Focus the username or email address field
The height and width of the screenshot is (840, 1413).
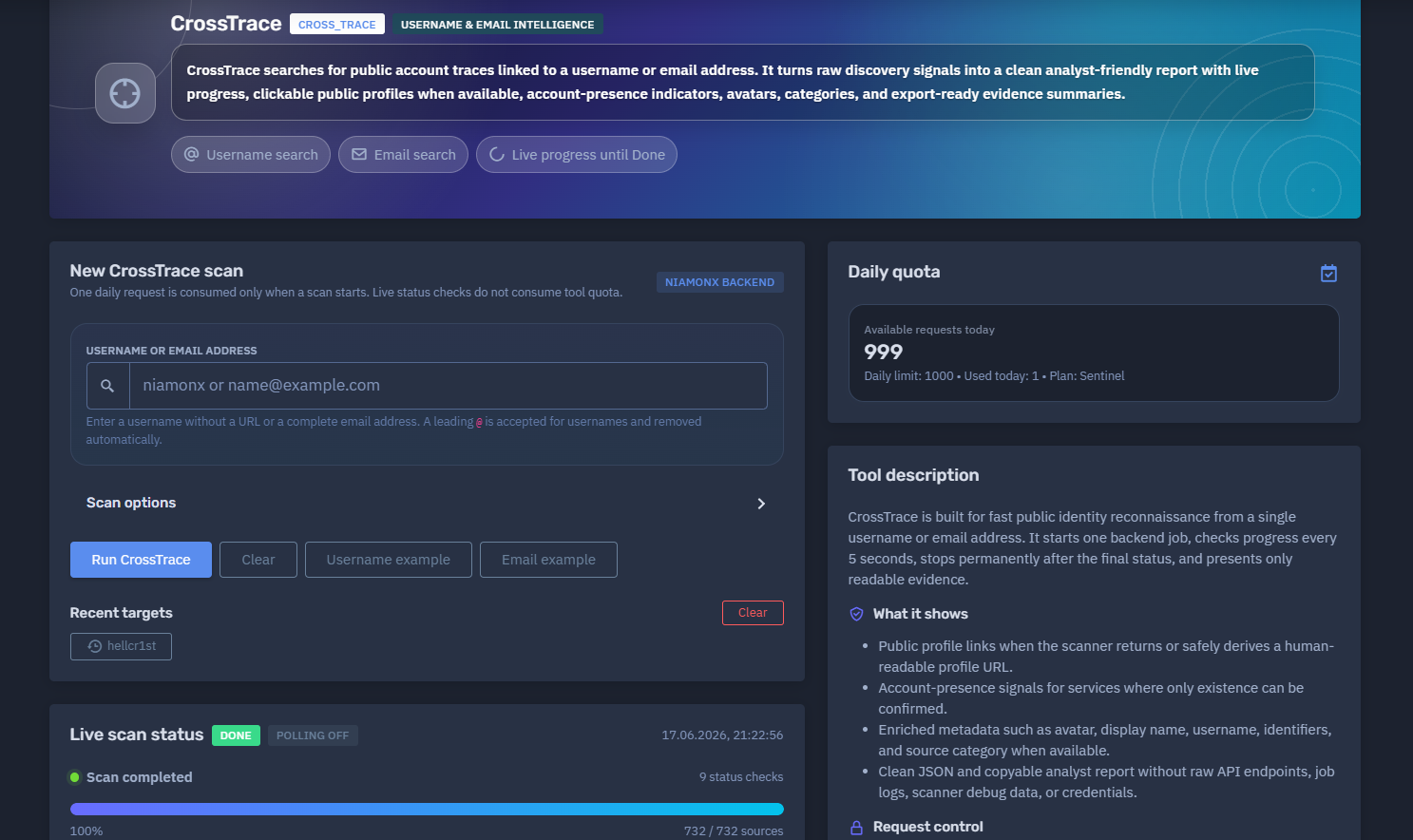coord(449,386)
